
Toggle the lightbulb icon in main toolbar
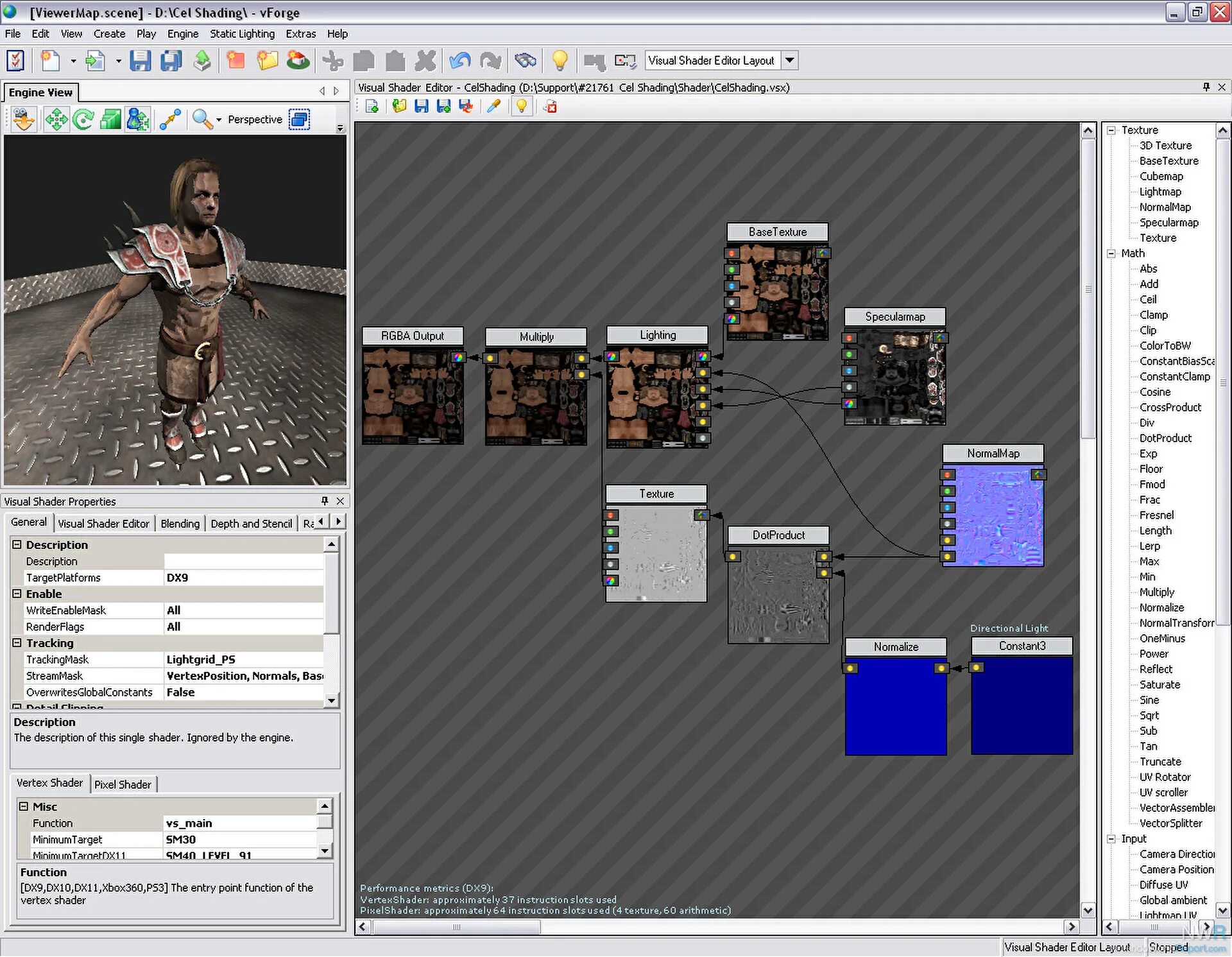pyautogui.click(x=560, y=61)
